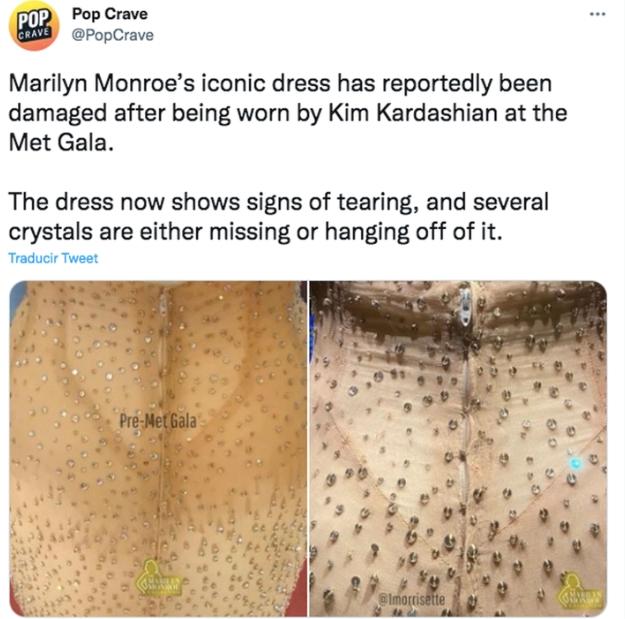
Task: Click the paragraph about tearing and crystals
Action: [x=279, y=216]
